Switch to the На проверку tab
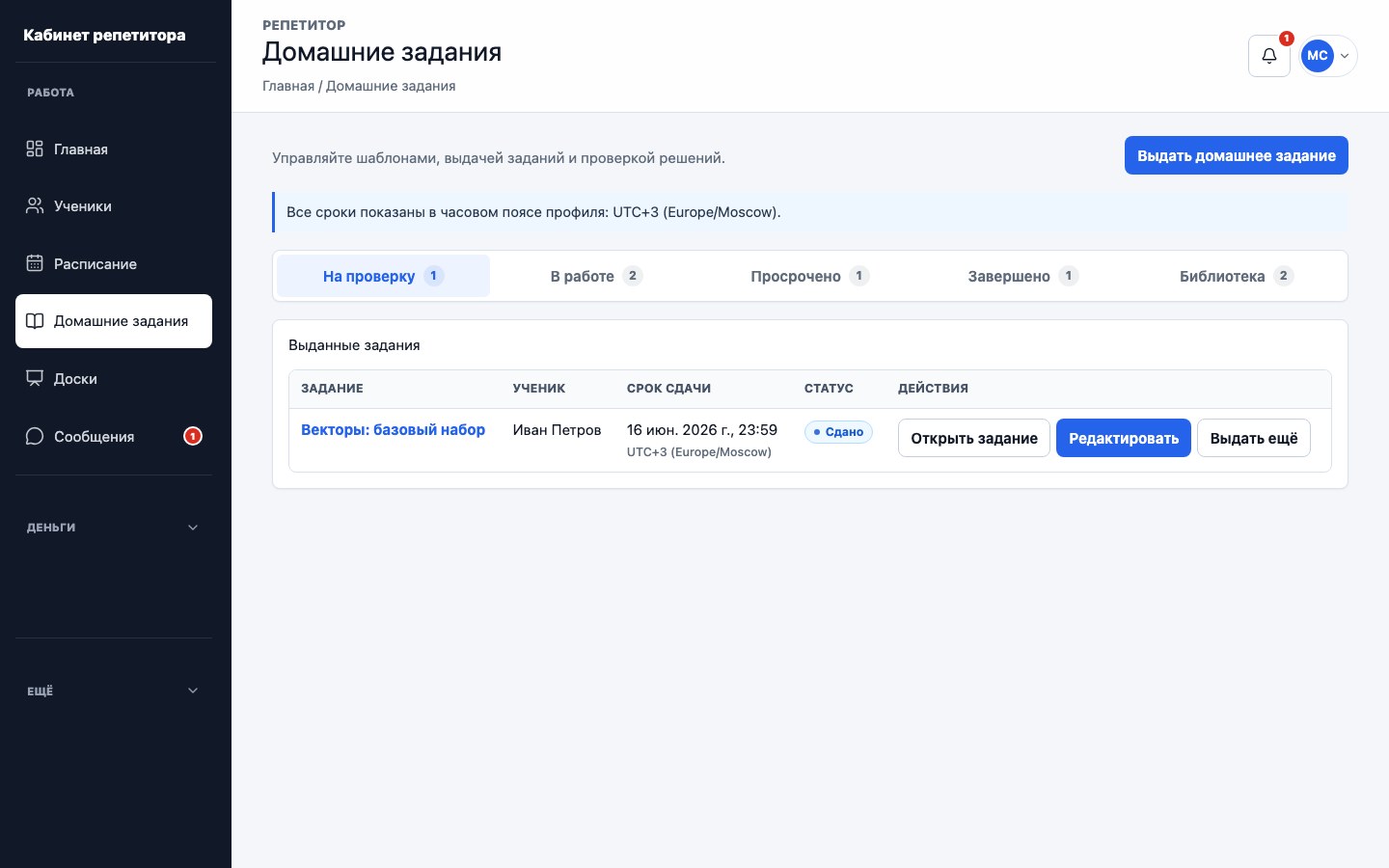1389x868 pixels. [x=383, y=276]
